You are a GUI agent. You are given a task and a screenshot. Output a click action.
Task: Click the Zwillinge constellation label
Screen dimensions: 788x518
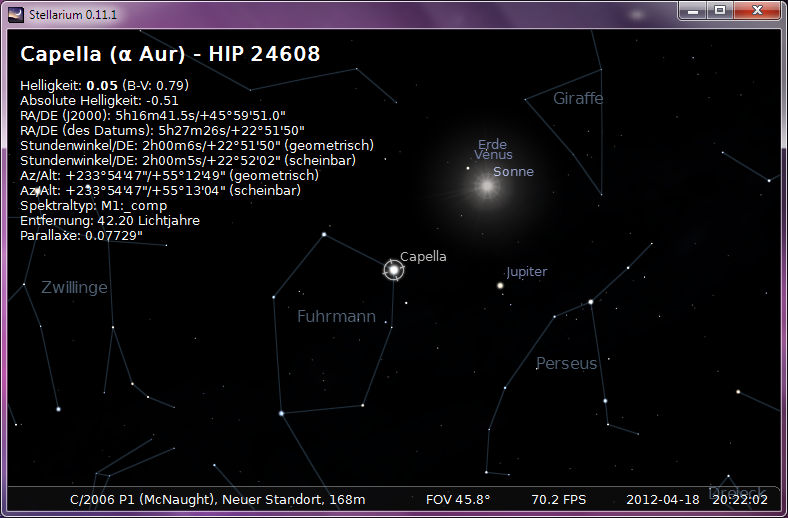tap(74, 287)
